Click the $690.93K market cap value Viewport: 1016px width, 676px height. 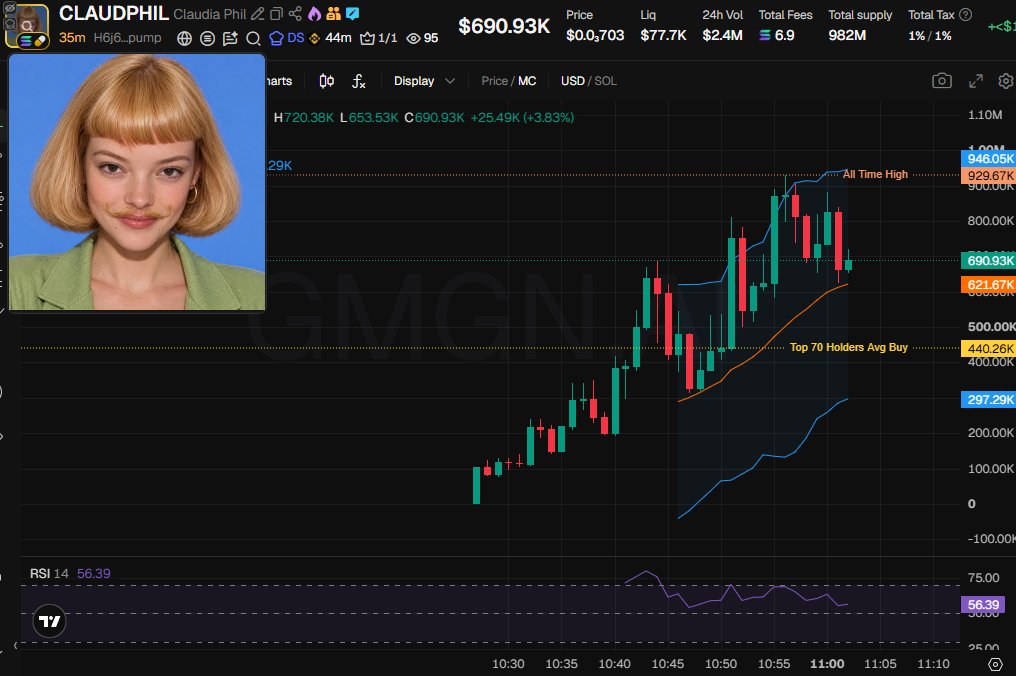click(504, 26)
